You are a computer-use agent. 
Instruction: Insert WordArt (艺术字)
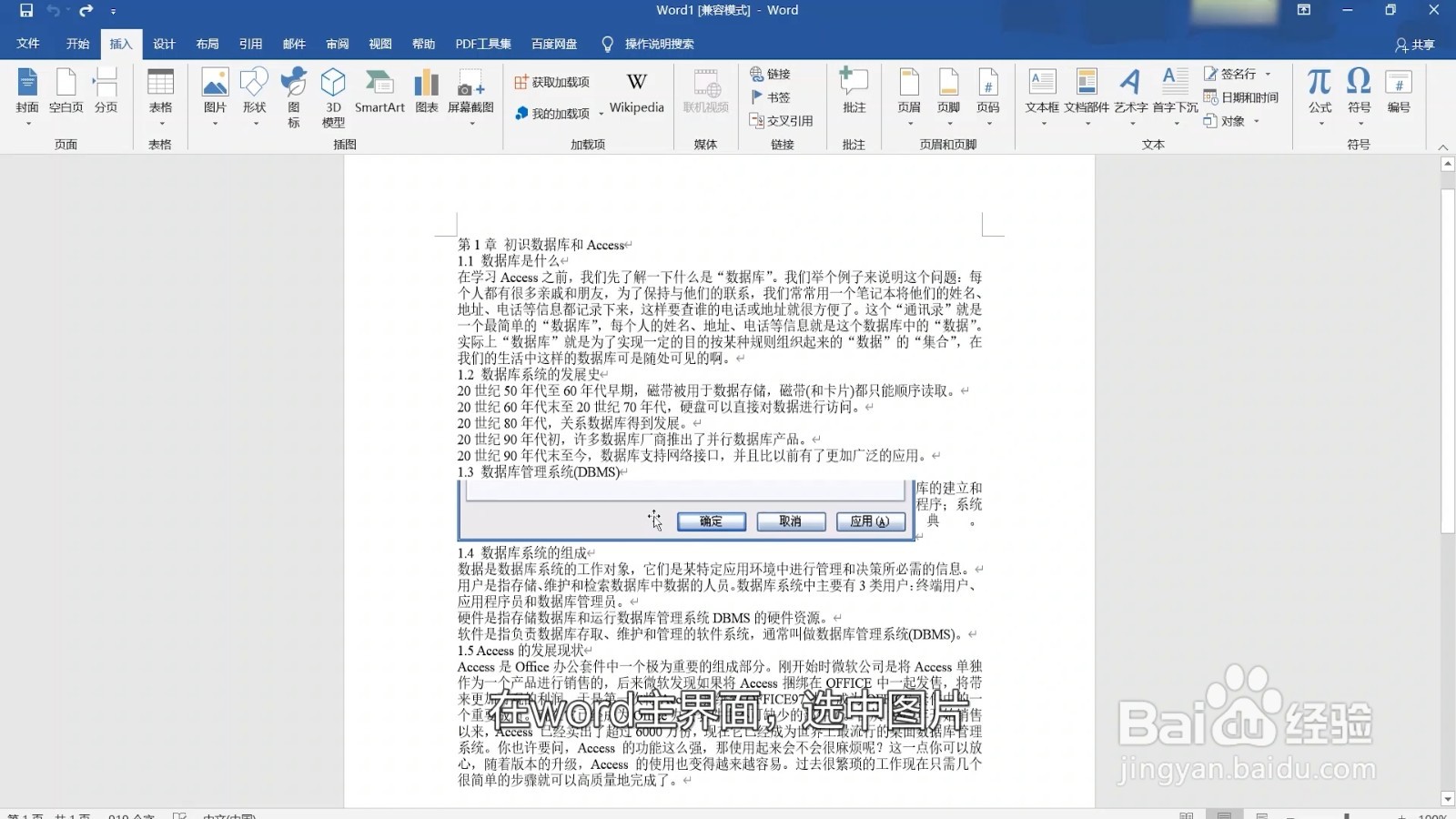click(x=1130, y=96)
